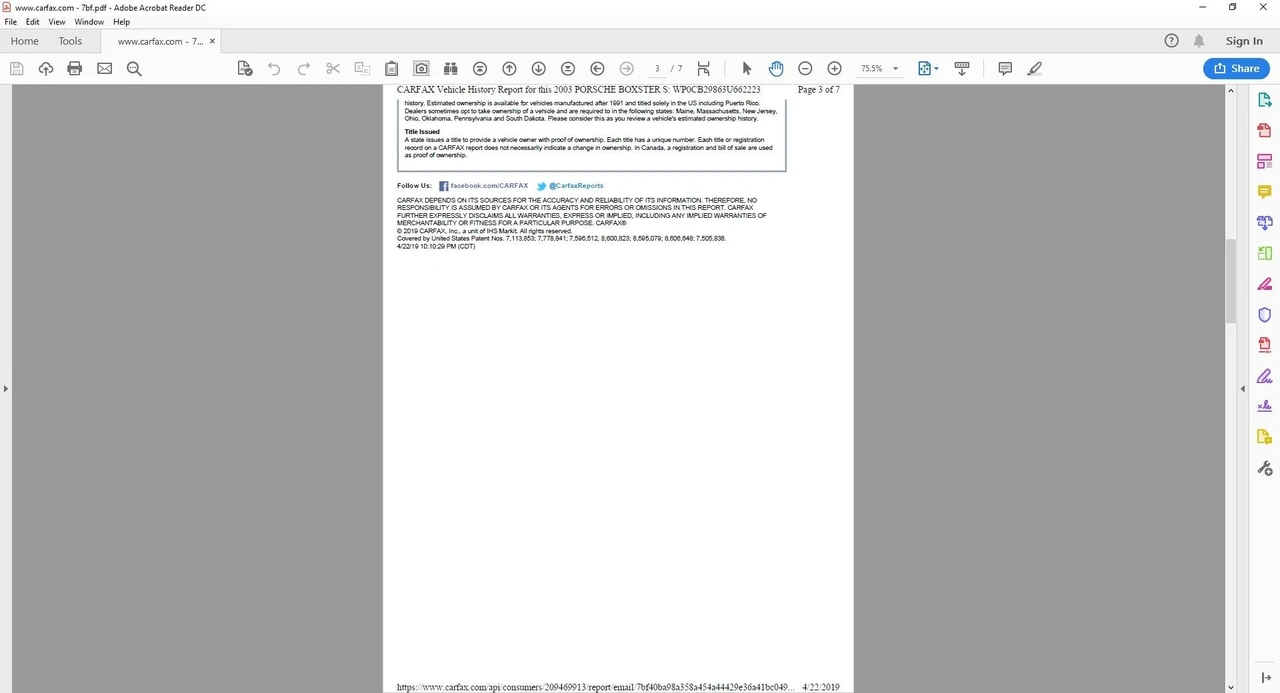Viewport: 1280px width, 693px height.
Task: Go to previous page arrow
Action: coord(509,68)
